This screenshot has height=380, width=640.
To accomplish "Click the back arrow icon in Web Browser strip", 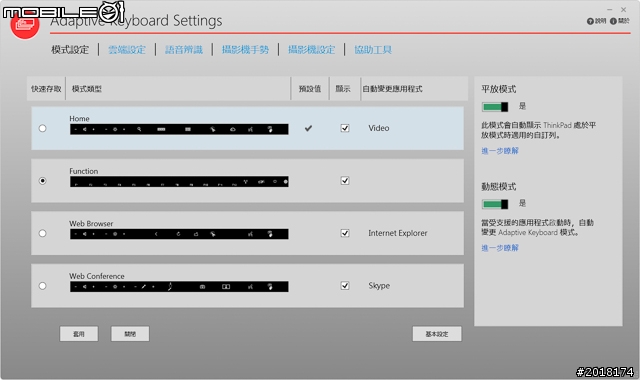I will [156, 234].
